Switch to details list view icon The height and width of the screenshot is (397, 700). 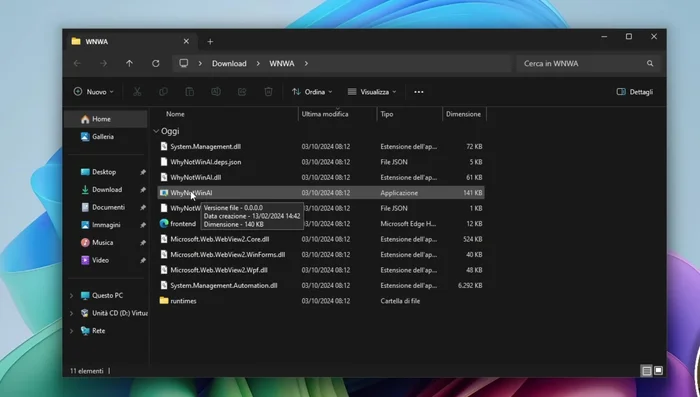[646, 371]
